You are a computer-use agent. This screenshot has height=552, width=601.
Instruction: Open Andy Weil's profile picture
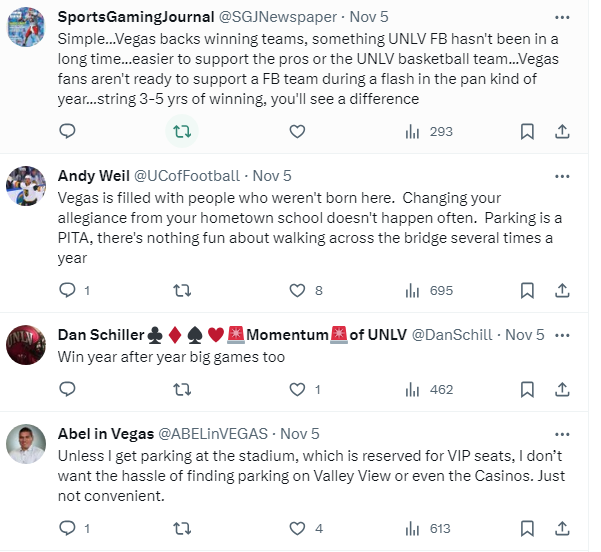click(x=27, y=187)
